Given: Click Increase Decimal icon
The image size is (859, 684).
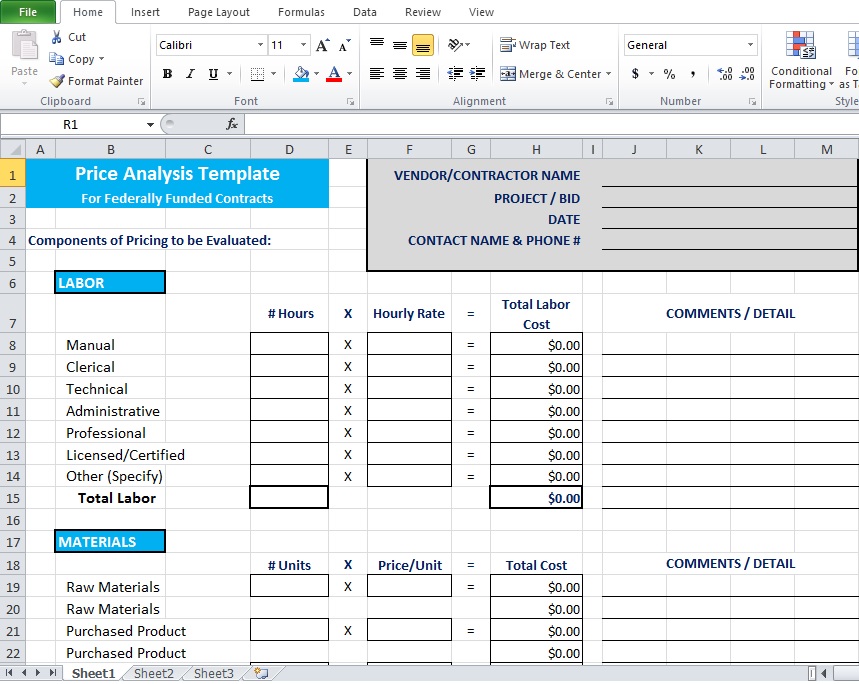Looking at the screenshot, I should (x=725, y=73).
